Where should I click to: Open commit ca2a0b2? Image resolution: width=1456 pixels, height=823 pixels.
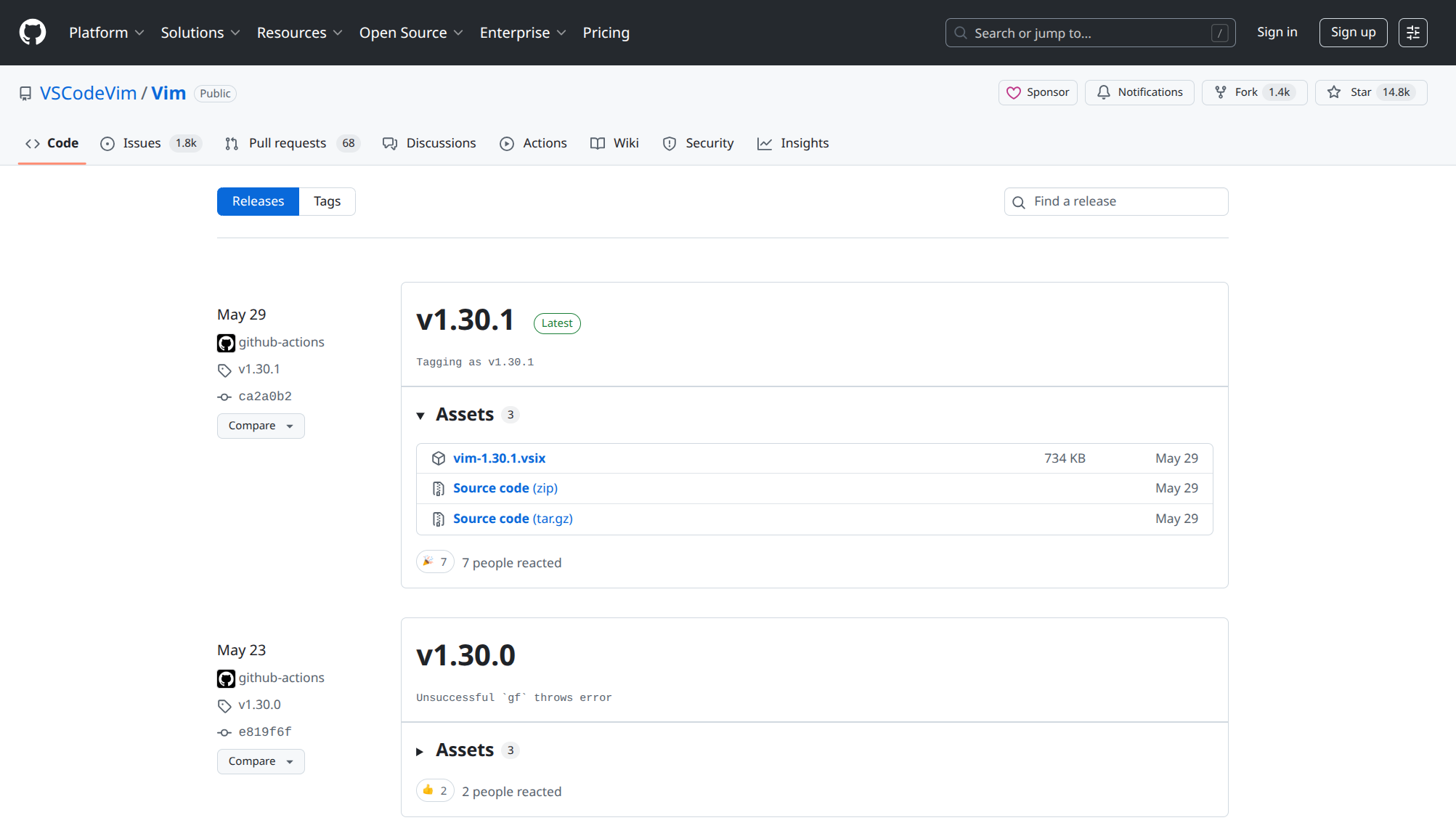[264, 397]
